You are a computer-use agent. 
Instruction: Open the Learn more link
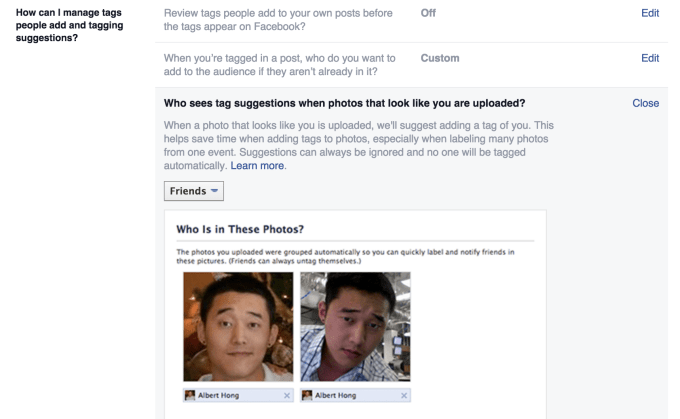[x=258, y=166]
